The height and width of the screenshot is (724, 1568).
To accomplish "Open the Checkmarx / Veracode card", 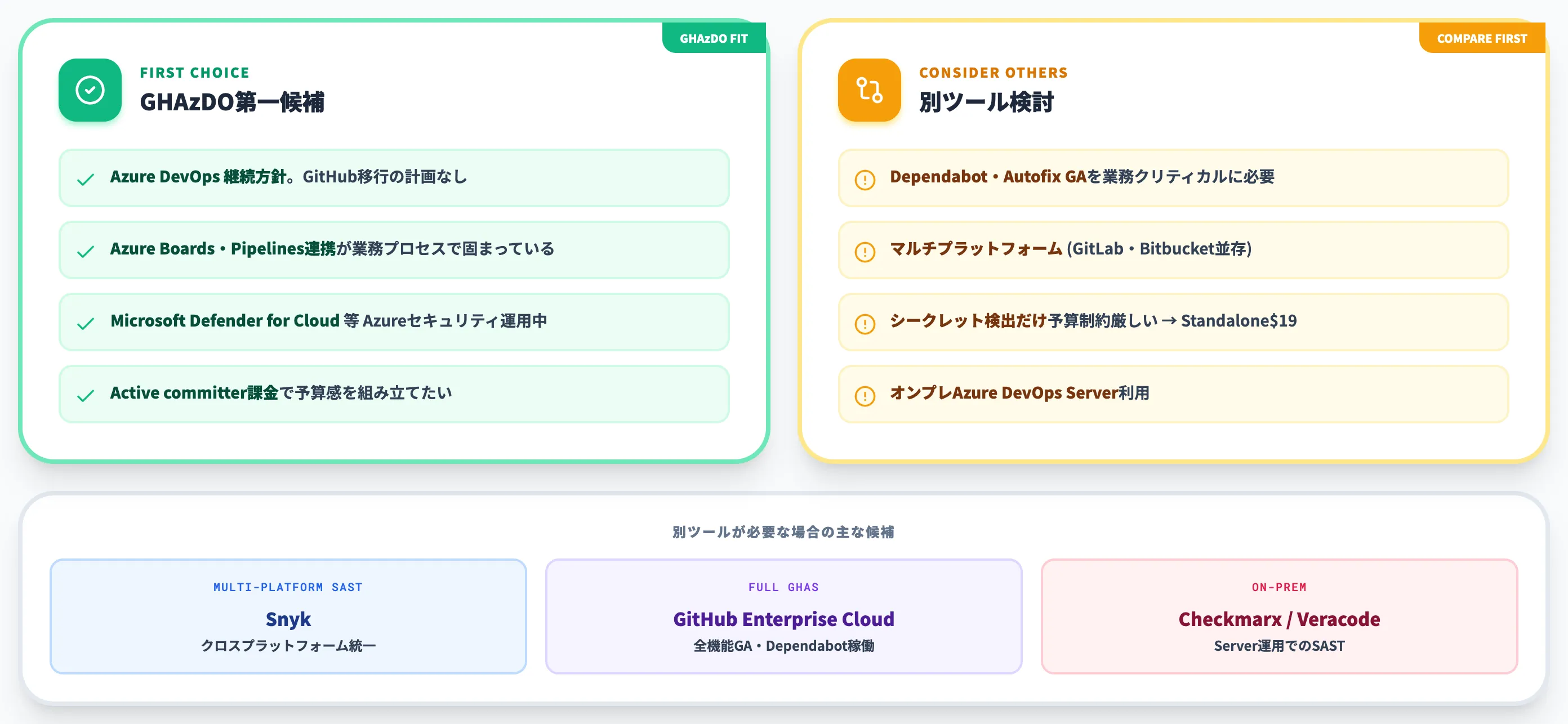I will click(x=1279, y=616).
